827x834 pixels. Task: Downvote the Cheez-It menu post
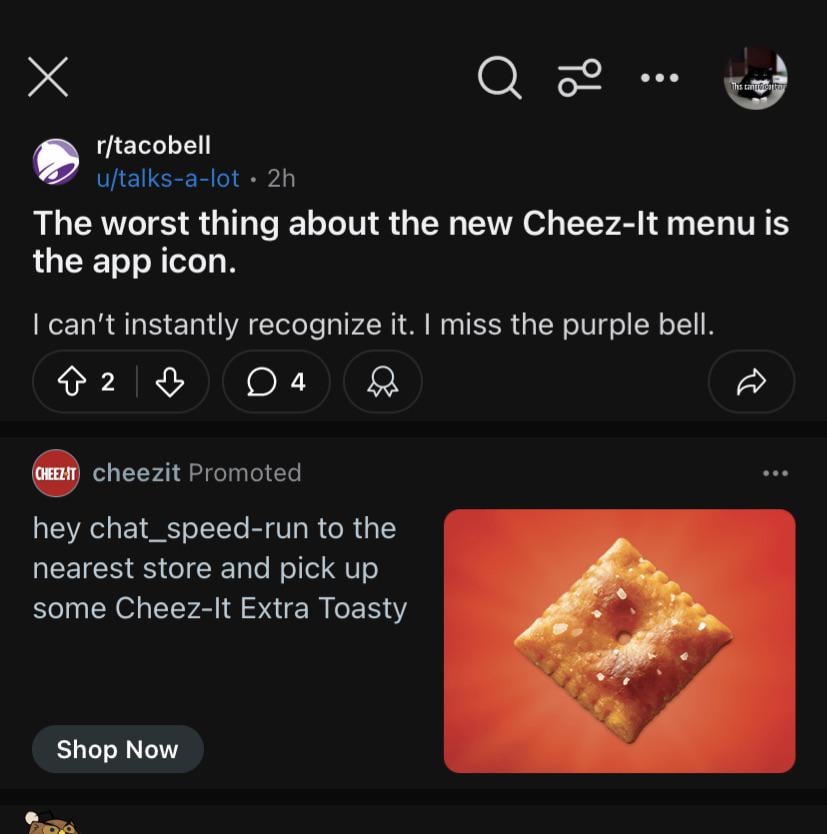click(171, 381)
